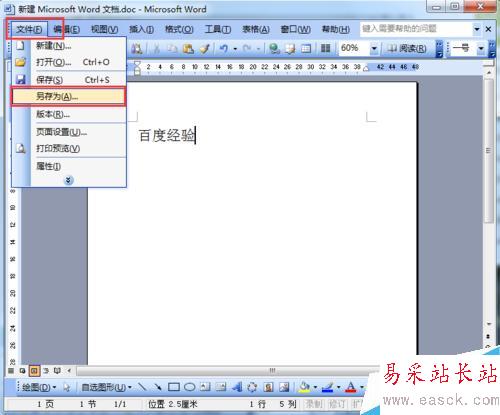
Task: Select the Arrow drawing tool
Action: [x=158, y=387]
